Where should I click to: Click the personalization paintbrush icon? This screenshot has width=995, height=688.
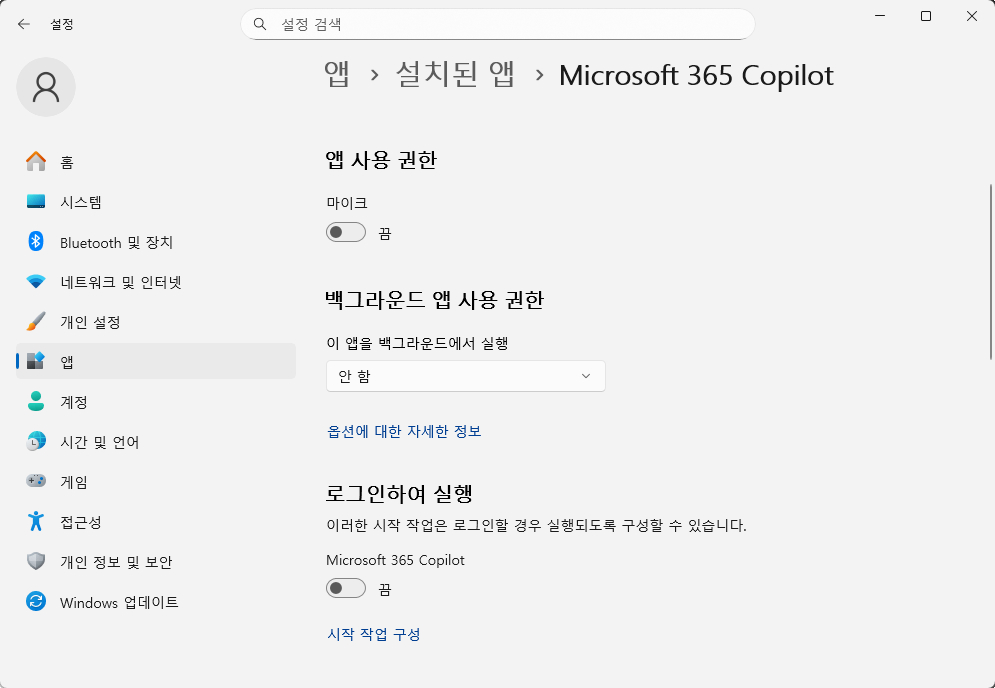point(36,321)
